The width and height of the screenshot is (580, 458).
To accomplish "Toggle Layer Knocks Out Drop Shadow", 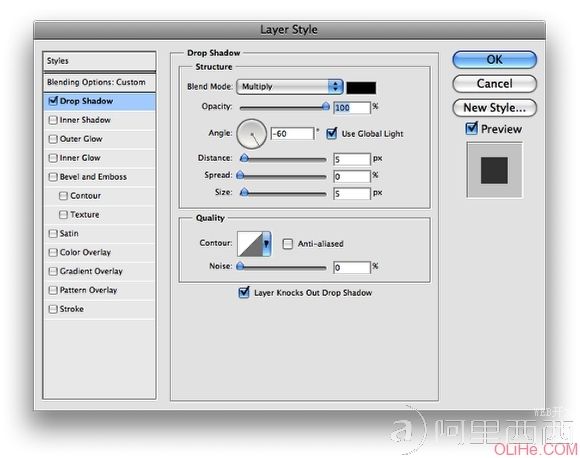I will pyautogui.click(x=244, y=292).
